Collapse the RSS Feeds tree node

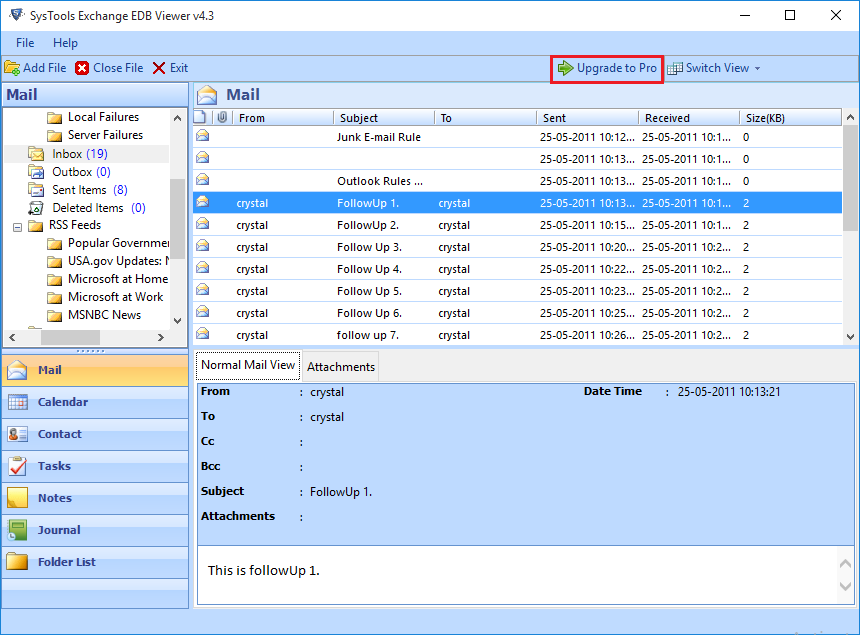pyautogui.click(x=18, y=226)
